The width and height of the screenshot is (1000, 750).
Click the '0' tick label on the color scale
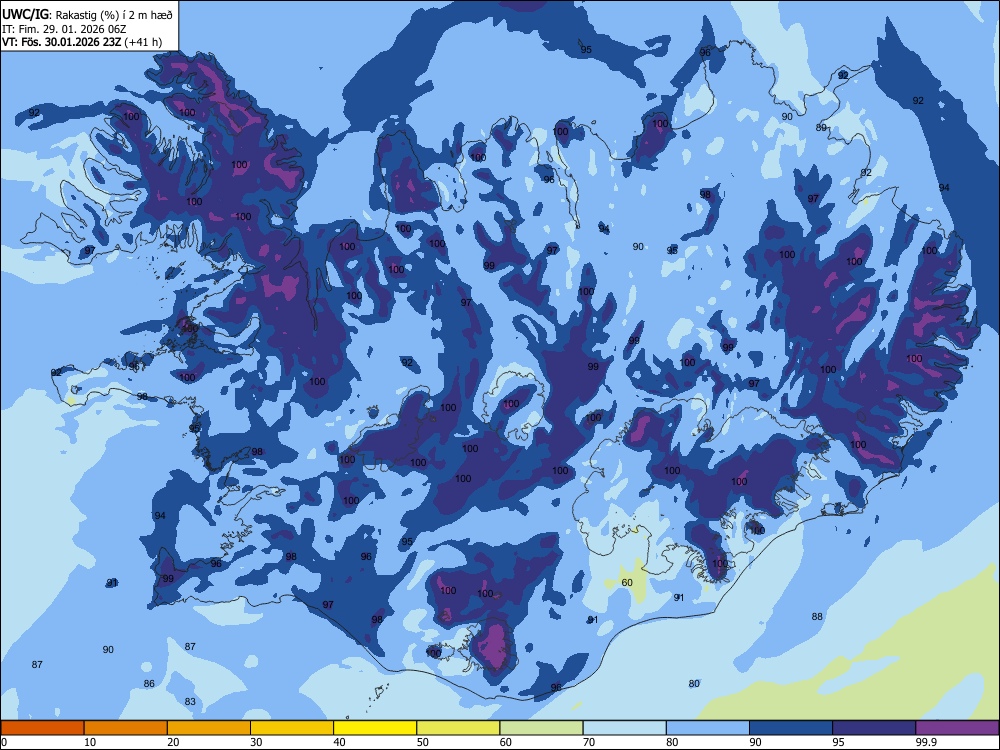tap(4, 742)
